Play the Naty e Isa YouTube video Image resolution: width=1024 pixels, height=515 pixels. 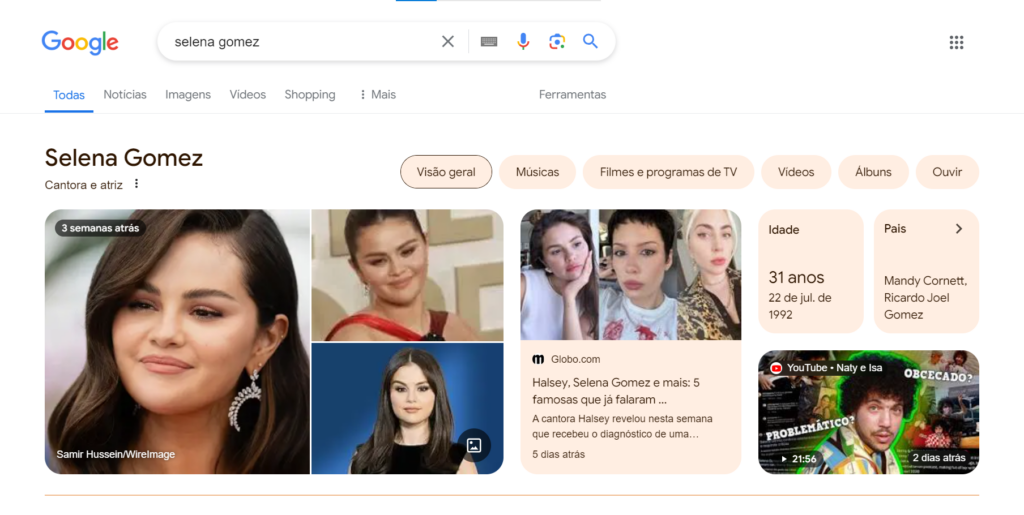(x=869, y=412)
